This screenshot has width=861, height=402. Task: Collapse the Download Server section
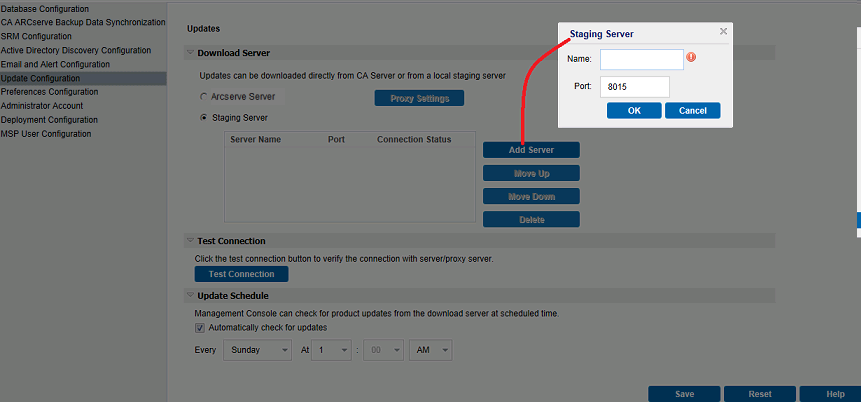(x=191, y=53)
